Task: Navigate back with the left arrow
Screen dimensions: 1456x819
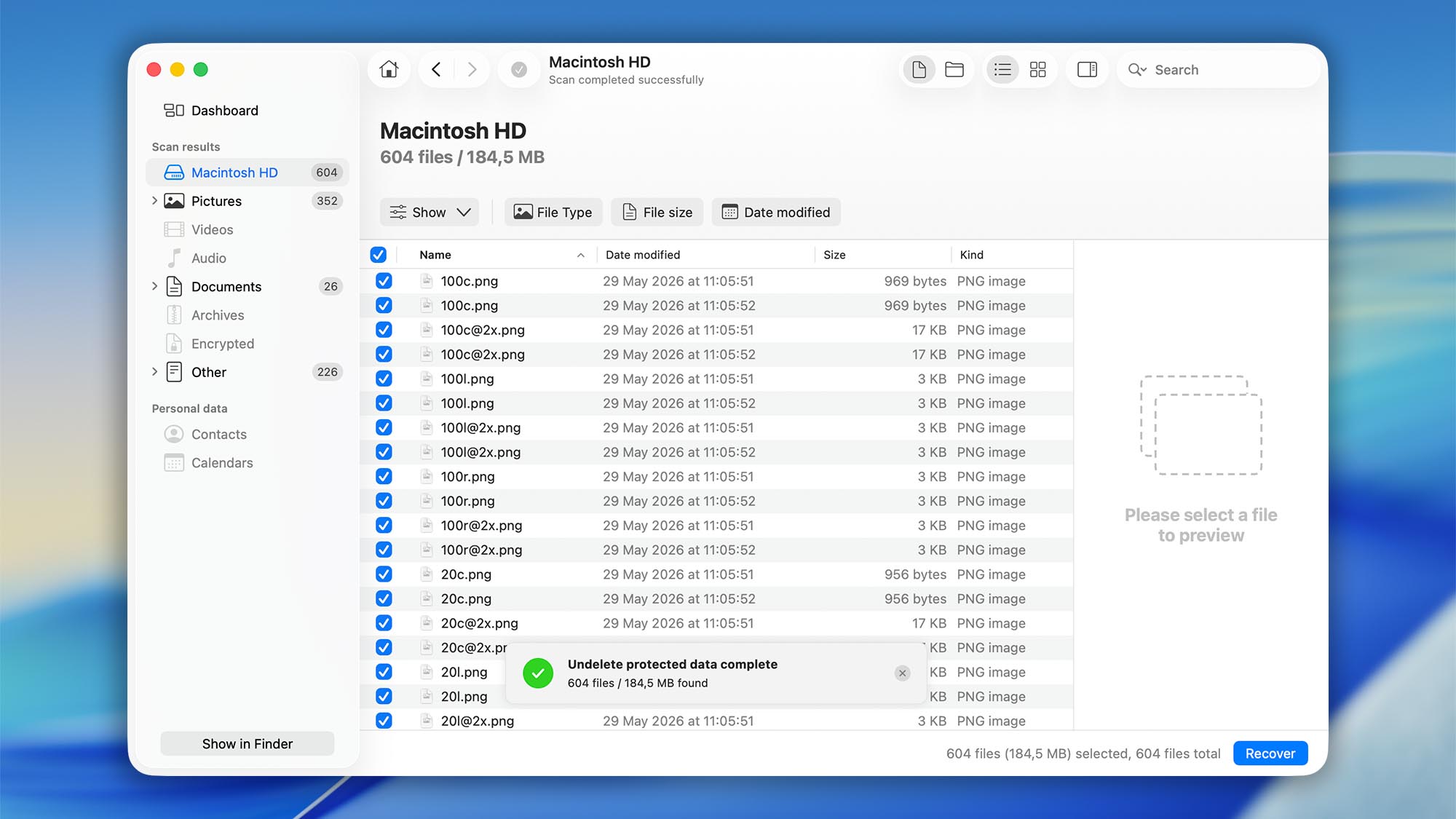Action: pos(436,69)
